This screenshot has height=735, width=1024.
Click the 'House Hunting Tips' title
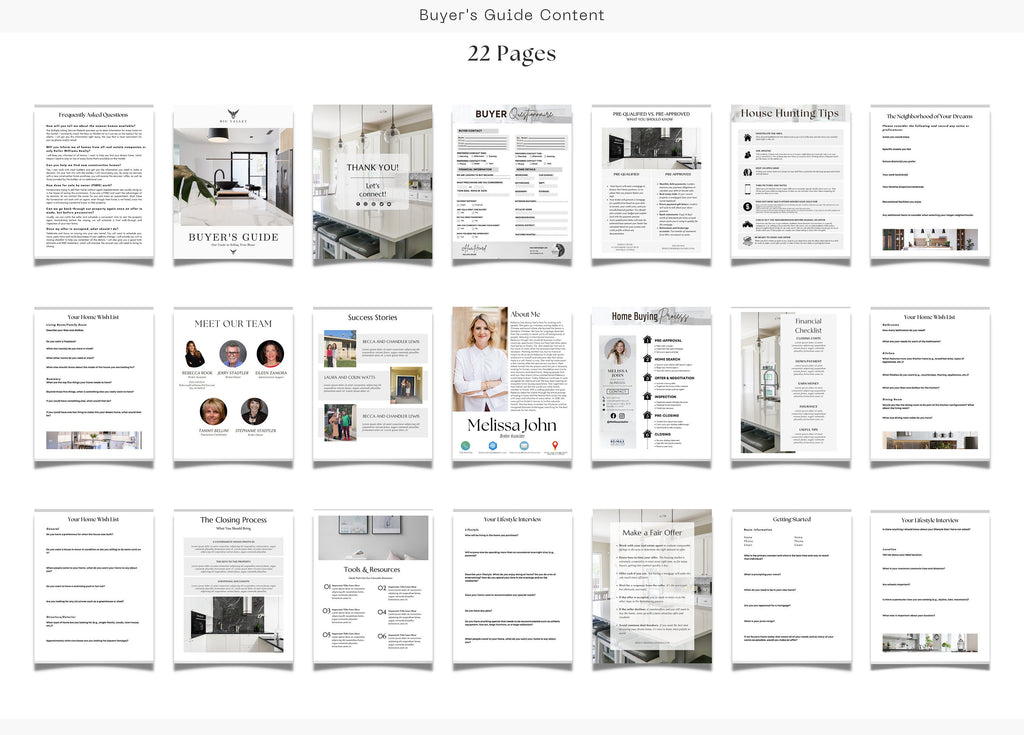pyautogui.click(x=790, y=113)
